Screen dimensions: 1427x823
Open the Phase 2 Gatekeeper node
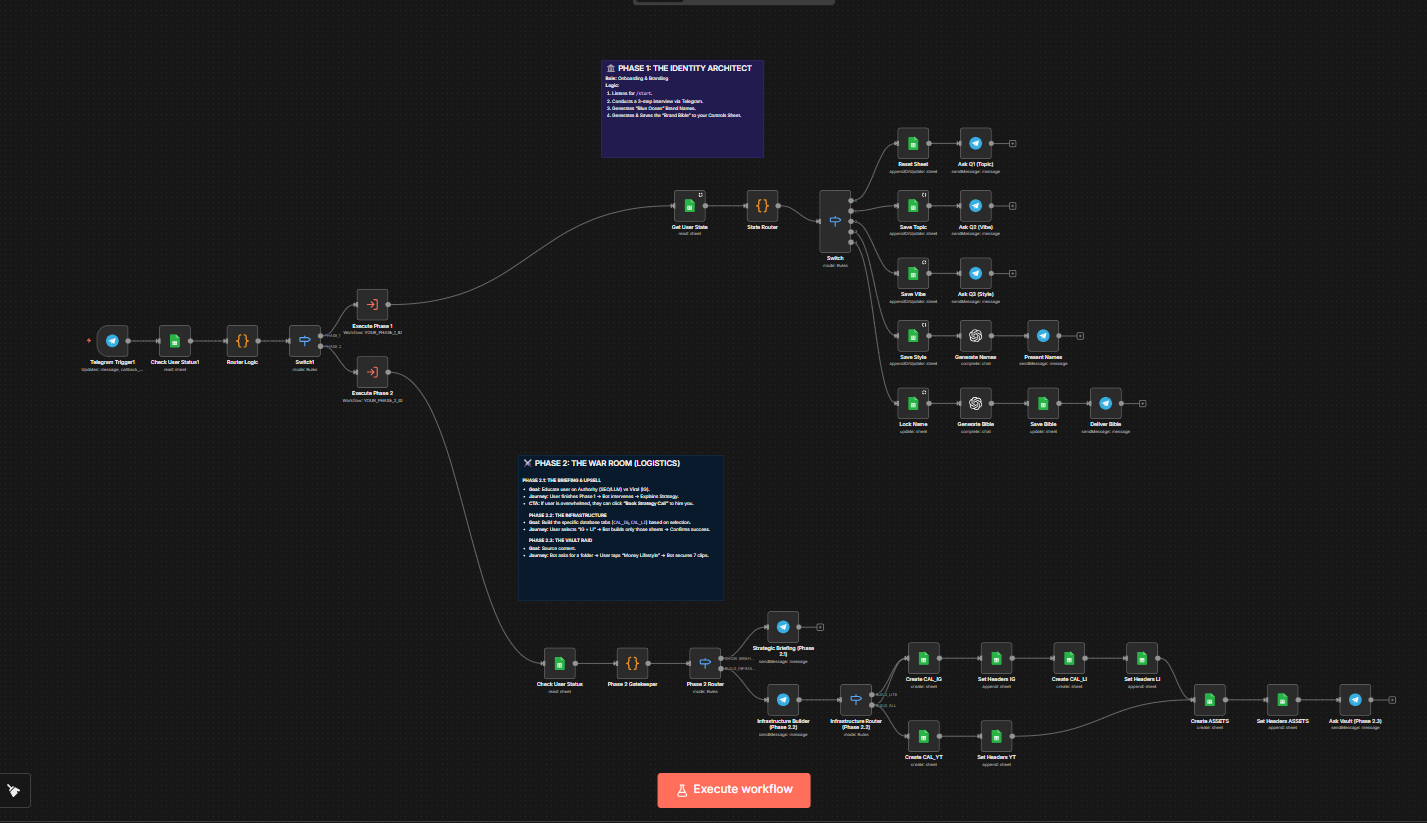632,663
